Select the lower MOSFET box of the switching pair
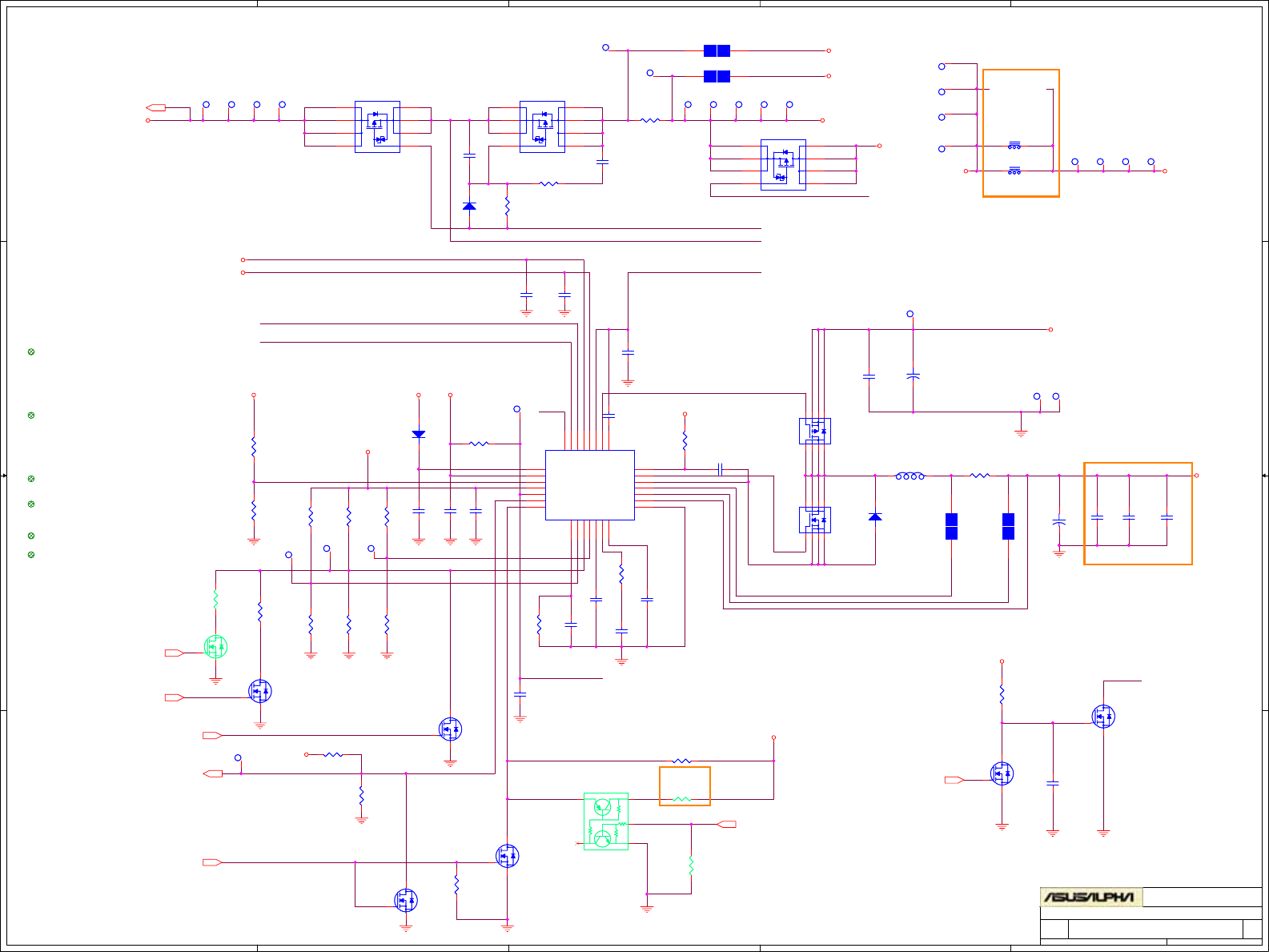 (815, 520)
